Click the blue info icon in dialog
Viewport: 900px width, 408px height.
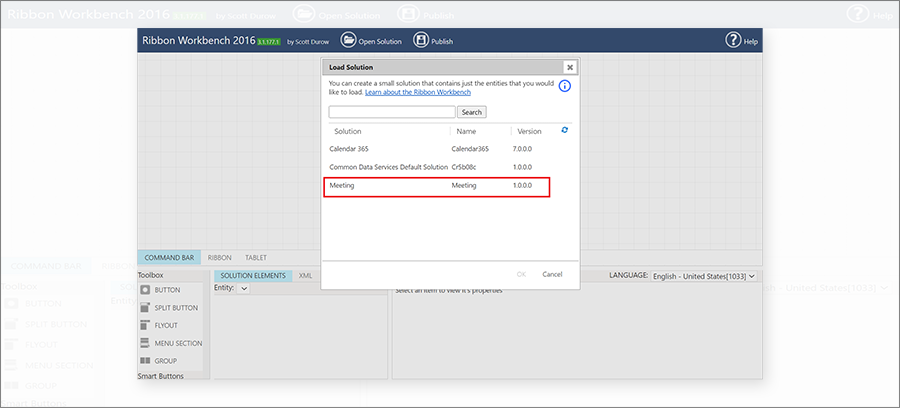pos(565,86)
